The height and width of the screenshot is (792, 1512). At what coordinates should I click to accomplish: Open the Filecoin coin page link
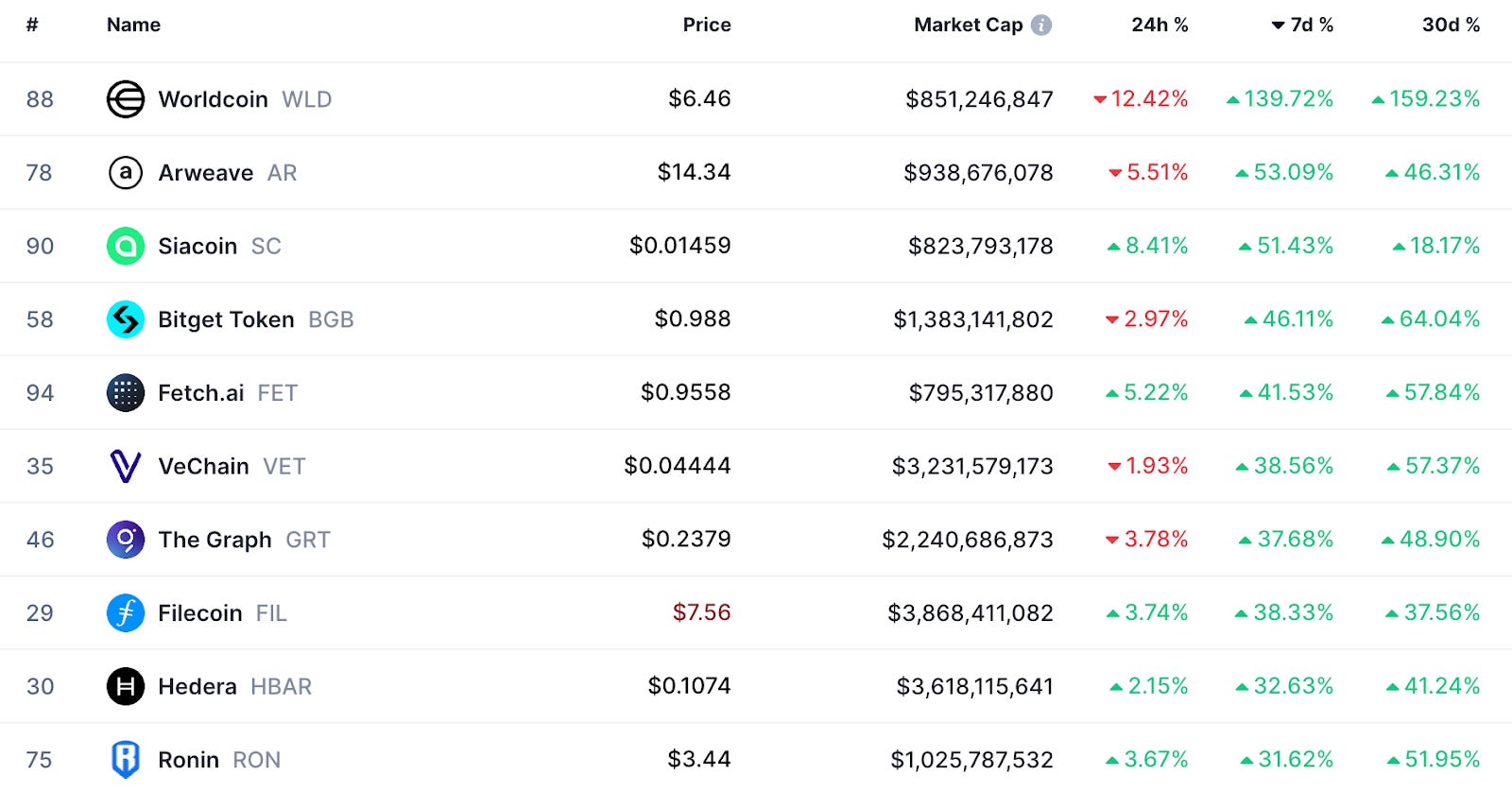click(200, 613)
